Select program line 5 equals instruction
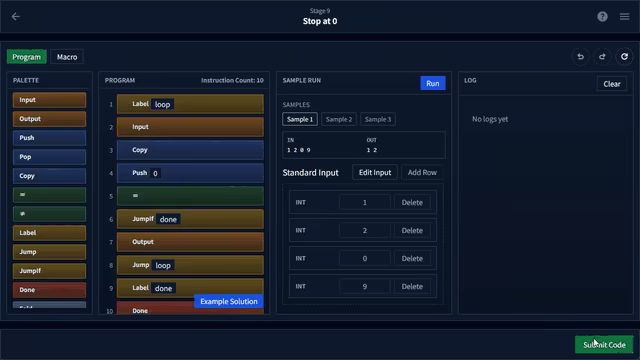Viewport: 640px width, 360px height. [x=190, y=196]
